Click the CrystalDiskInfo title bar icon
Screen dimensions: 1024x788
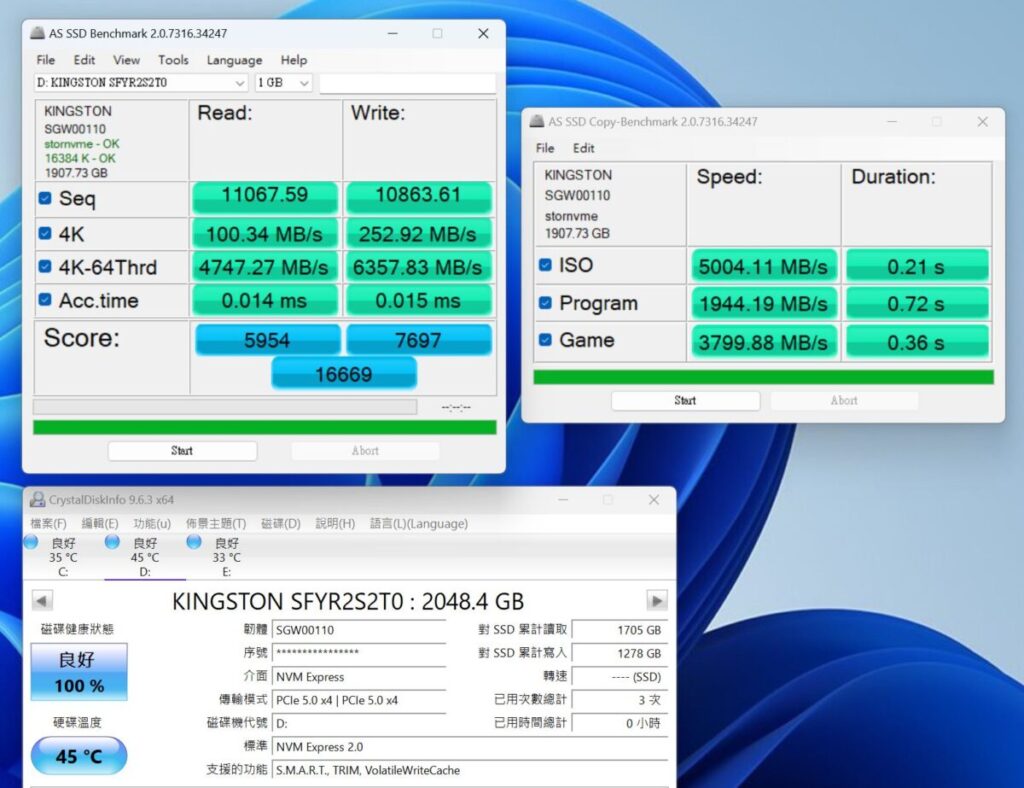coord(38,499)
